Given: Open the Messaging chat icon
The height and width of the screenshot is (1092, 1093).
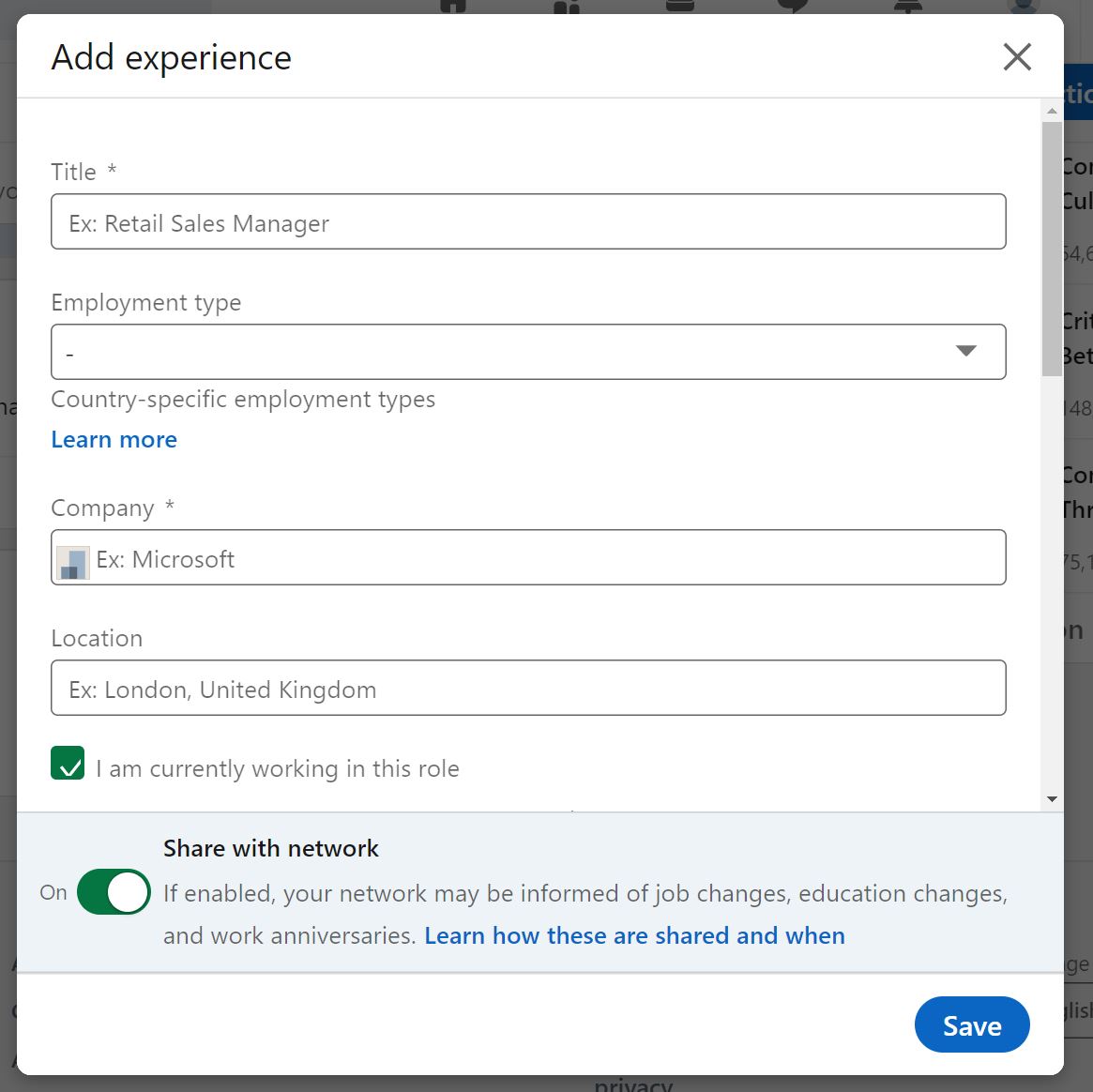Looking at the screenshot, I should (x=793, y=6).
